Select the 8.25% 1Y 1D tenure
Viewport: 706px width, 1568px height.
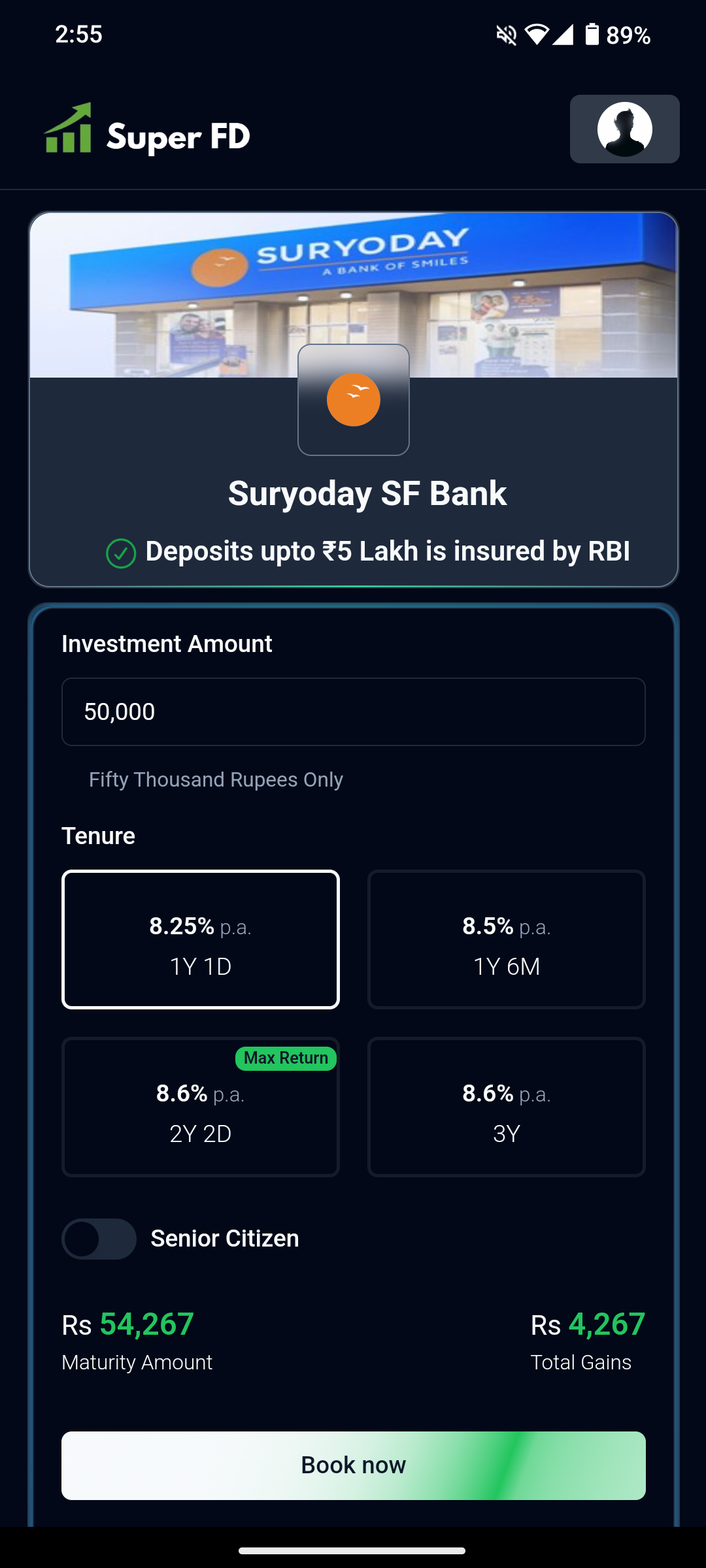pyautogui.click(x=201, y=939)
